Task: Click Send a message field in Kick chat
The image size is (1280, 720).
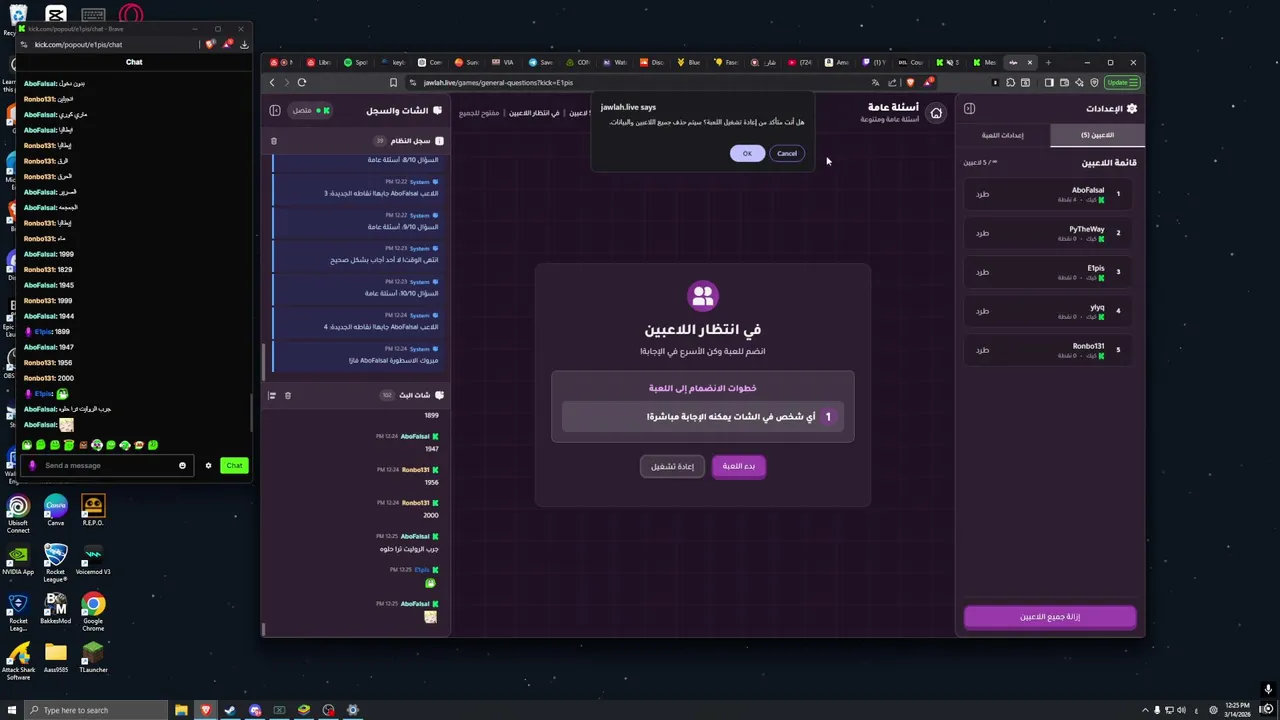Action: (x=108, y=465)
